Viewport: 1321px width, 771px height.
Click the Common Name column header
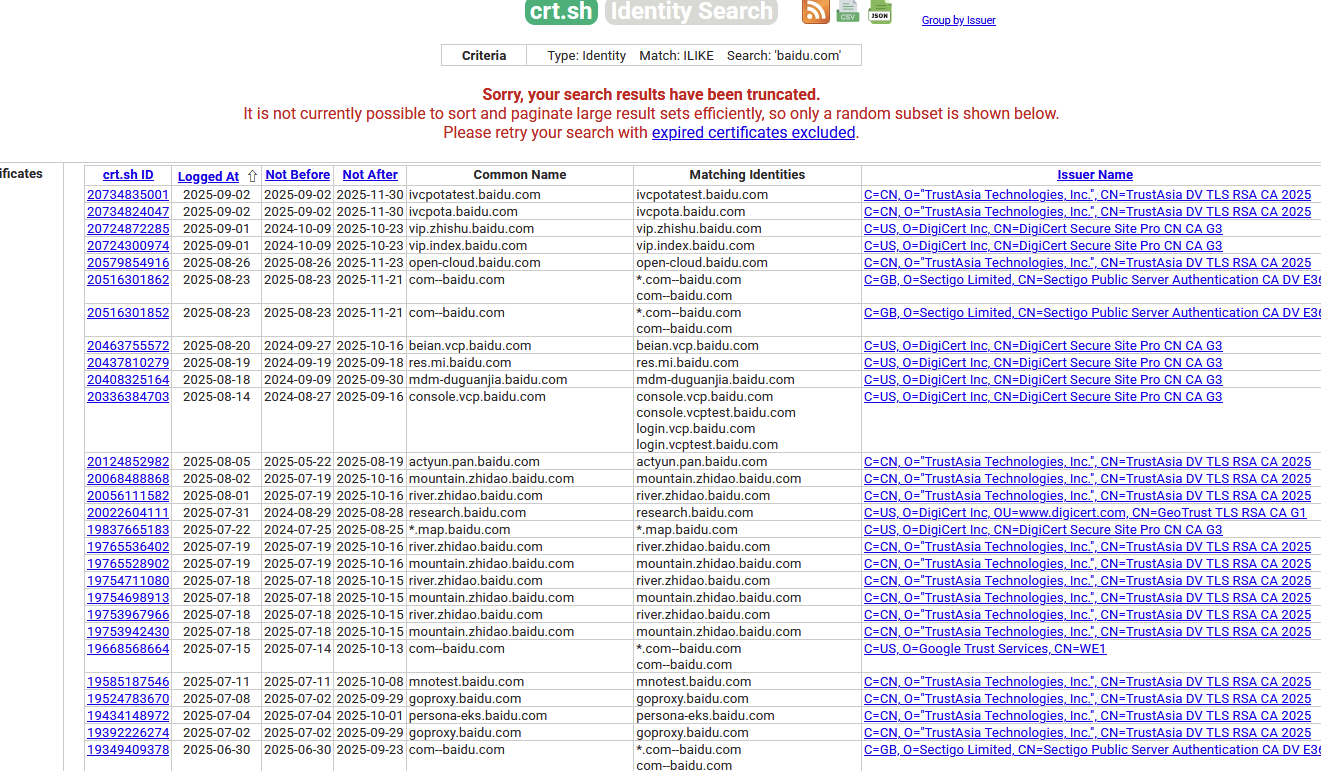click(520, 175)
